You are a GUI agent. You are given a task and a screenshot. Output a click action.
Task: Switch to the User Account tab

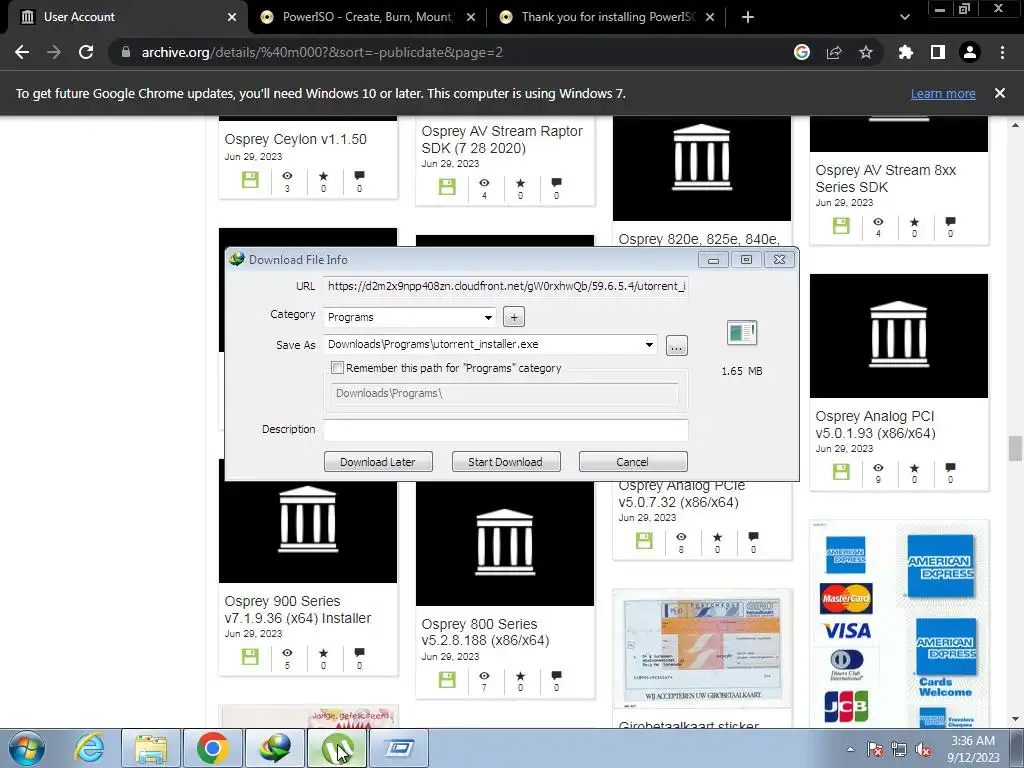click(124, 17)
